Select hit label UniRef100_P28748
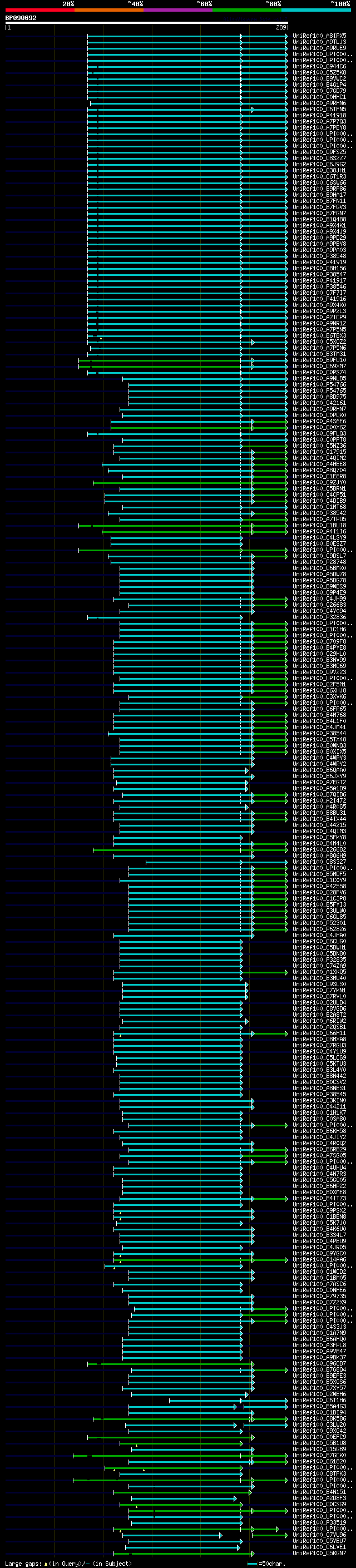 tap(319, 562)
